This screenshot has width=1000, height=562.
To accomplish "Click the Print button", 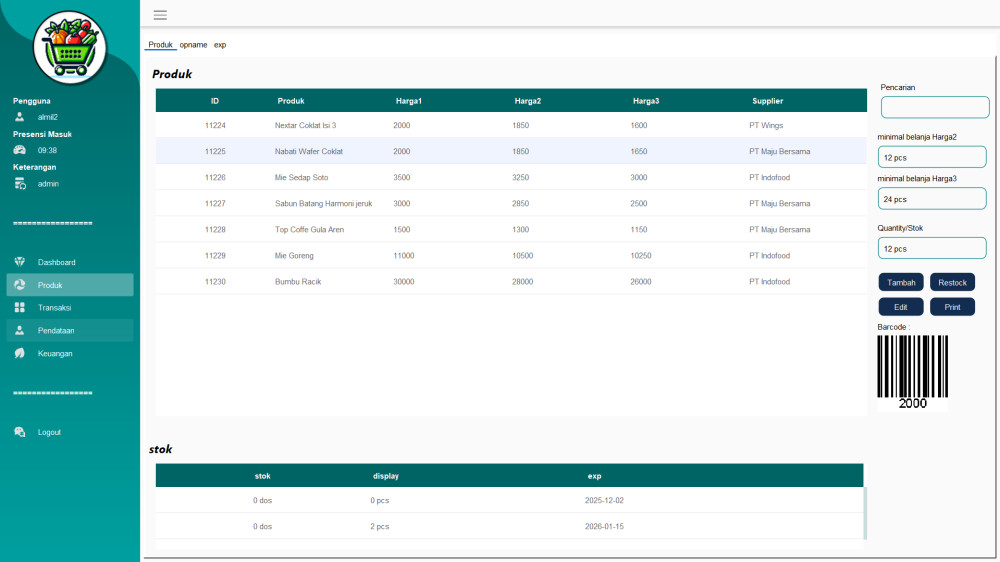I will [x=952, y=307].
